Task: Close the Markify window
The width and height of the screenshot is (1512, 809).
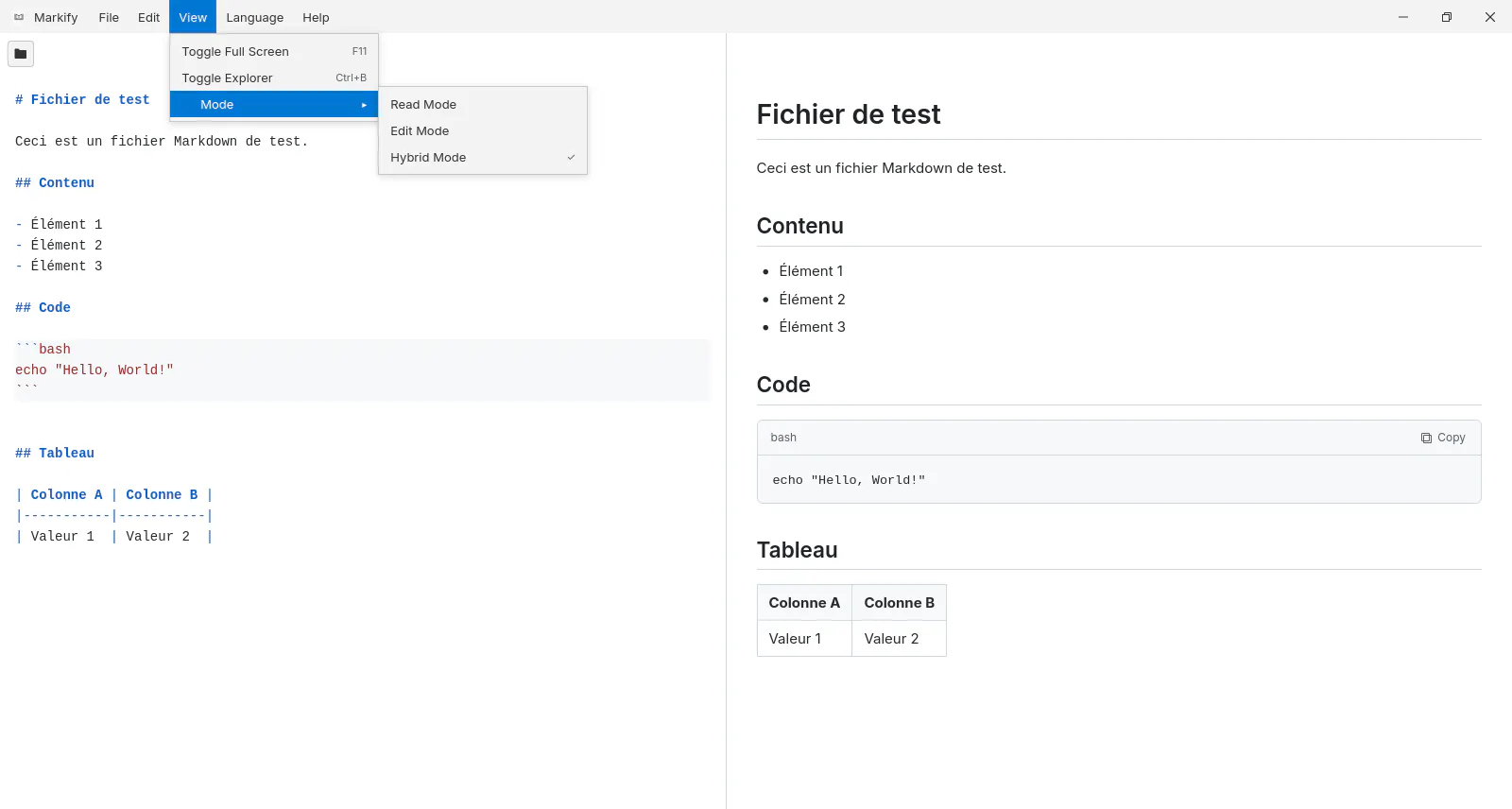Action: click(x=1490, y=17)
